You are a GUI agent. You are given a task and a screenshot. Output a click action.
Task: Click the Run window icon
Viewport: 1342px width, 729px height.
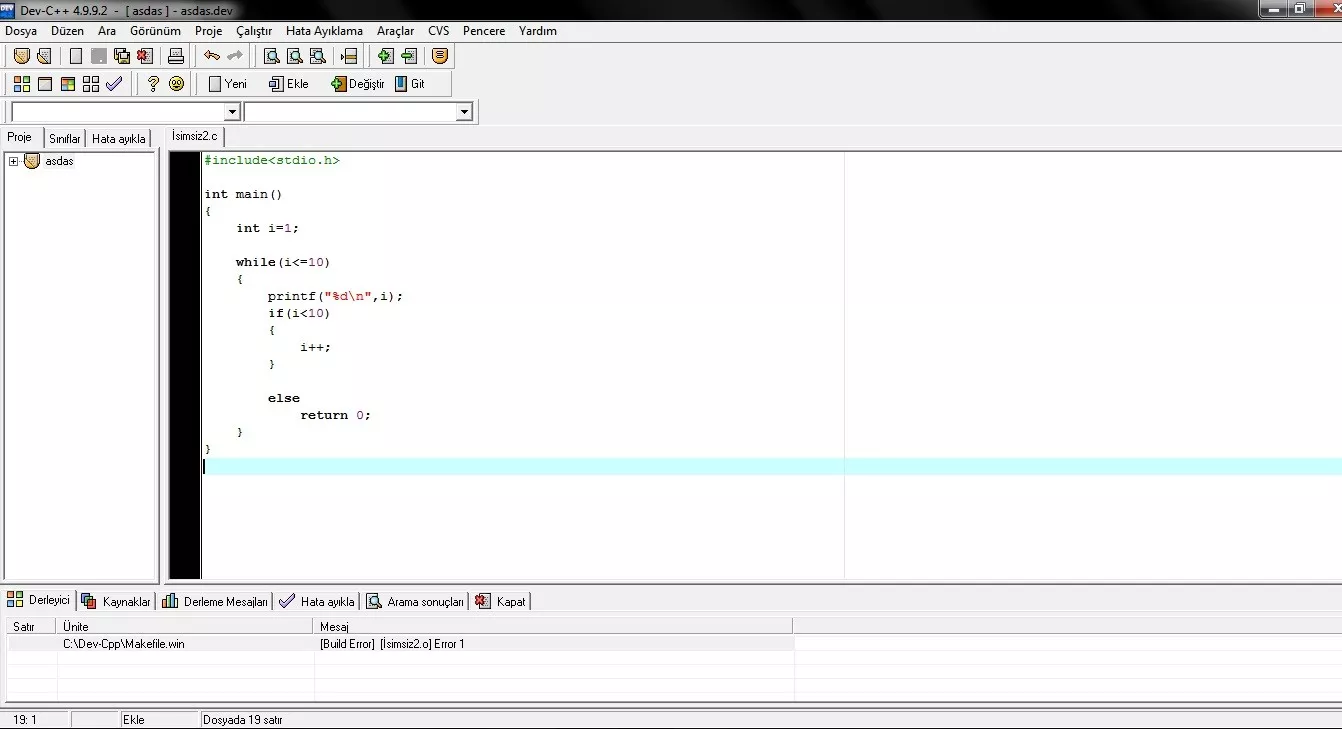point(45,84)
